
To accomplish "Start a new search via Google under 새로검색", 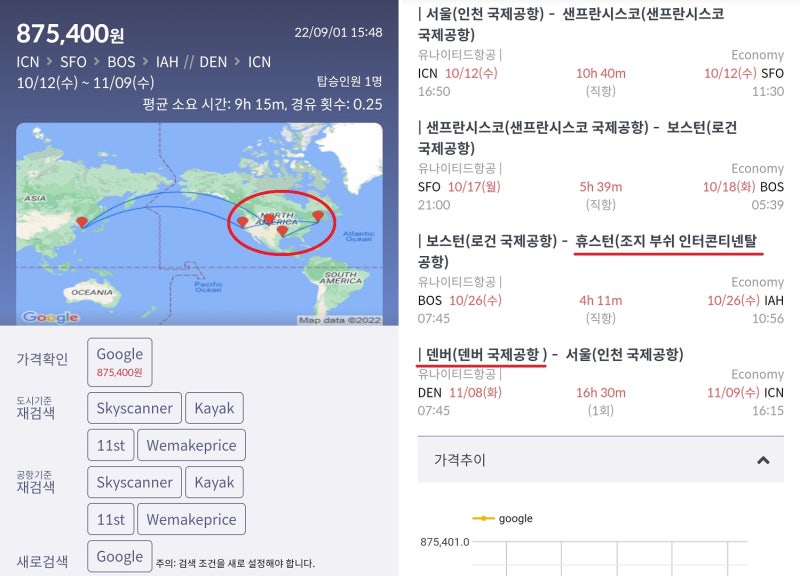I will pos(119,556).
